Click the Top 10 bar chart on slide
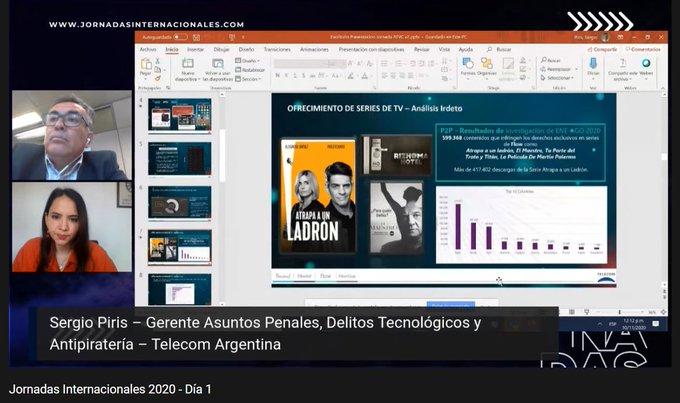This screenshot has height=403, width=680. [521, 225]
